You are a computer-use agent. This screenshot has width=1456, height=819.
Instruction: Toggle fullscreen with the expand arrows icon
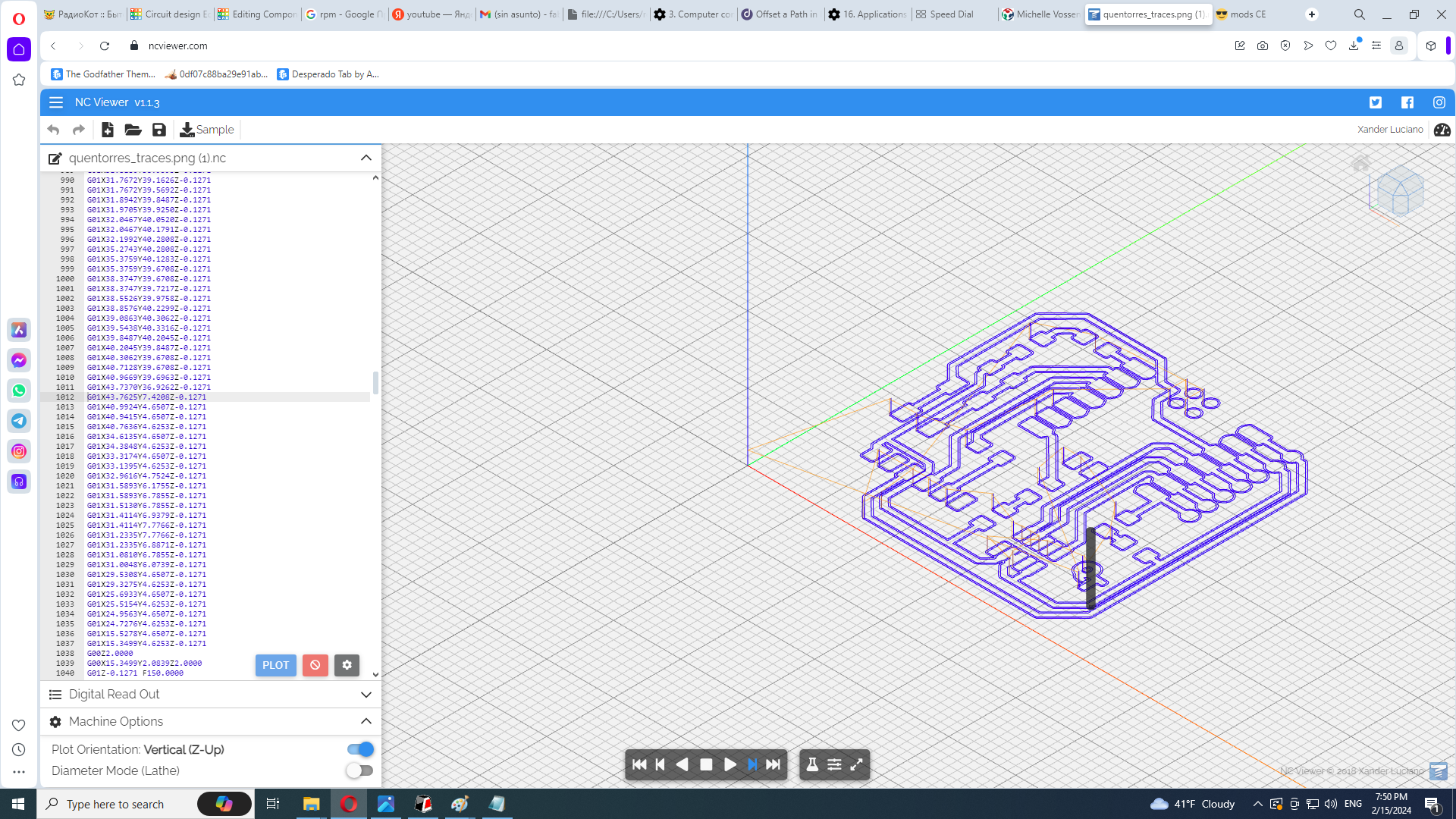pyautogui.click(x=856, y=764)
